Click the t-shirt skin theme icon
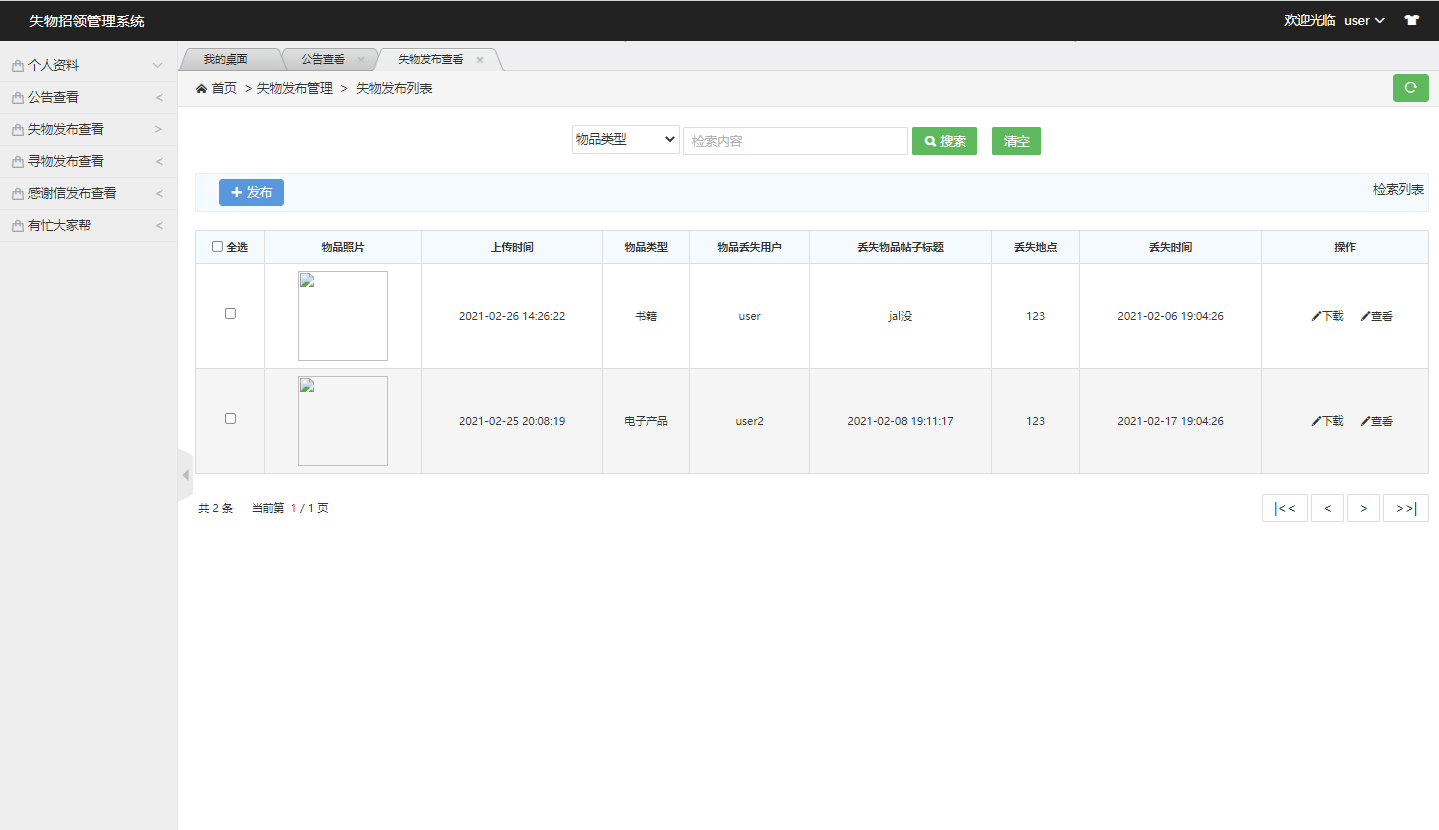1439x830 pixels. pyautogui.click(x=1411, y=20)
